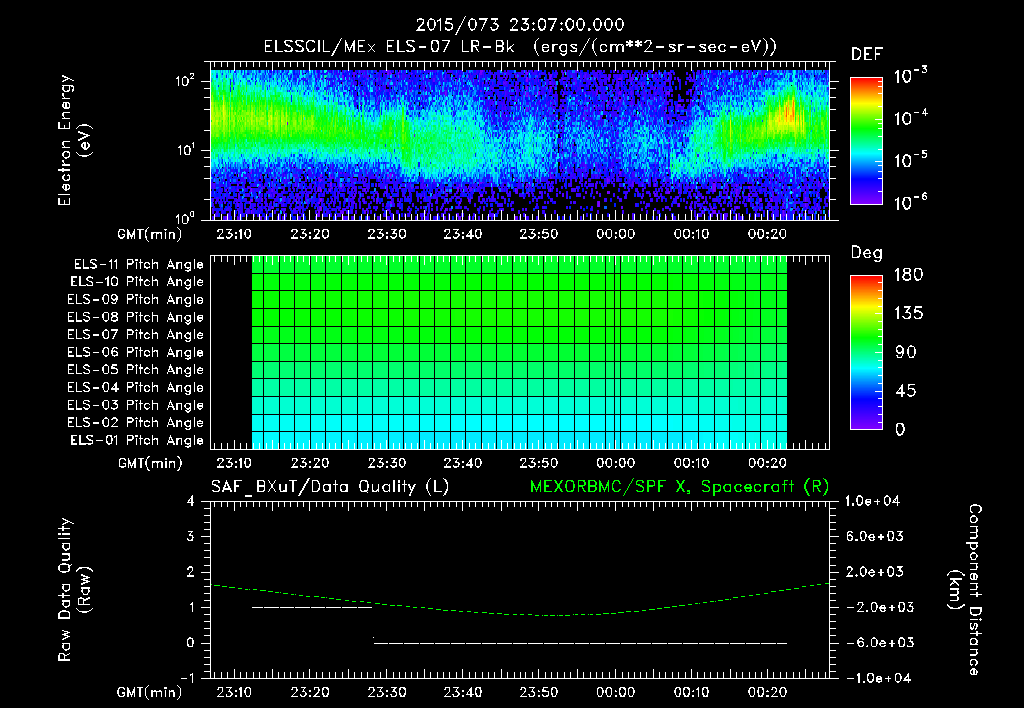The height and width of the screenshot is (708, 1024).
Task: Click the ELS-01 Pitch Angle row label
Action: click(x=137, y=440)
